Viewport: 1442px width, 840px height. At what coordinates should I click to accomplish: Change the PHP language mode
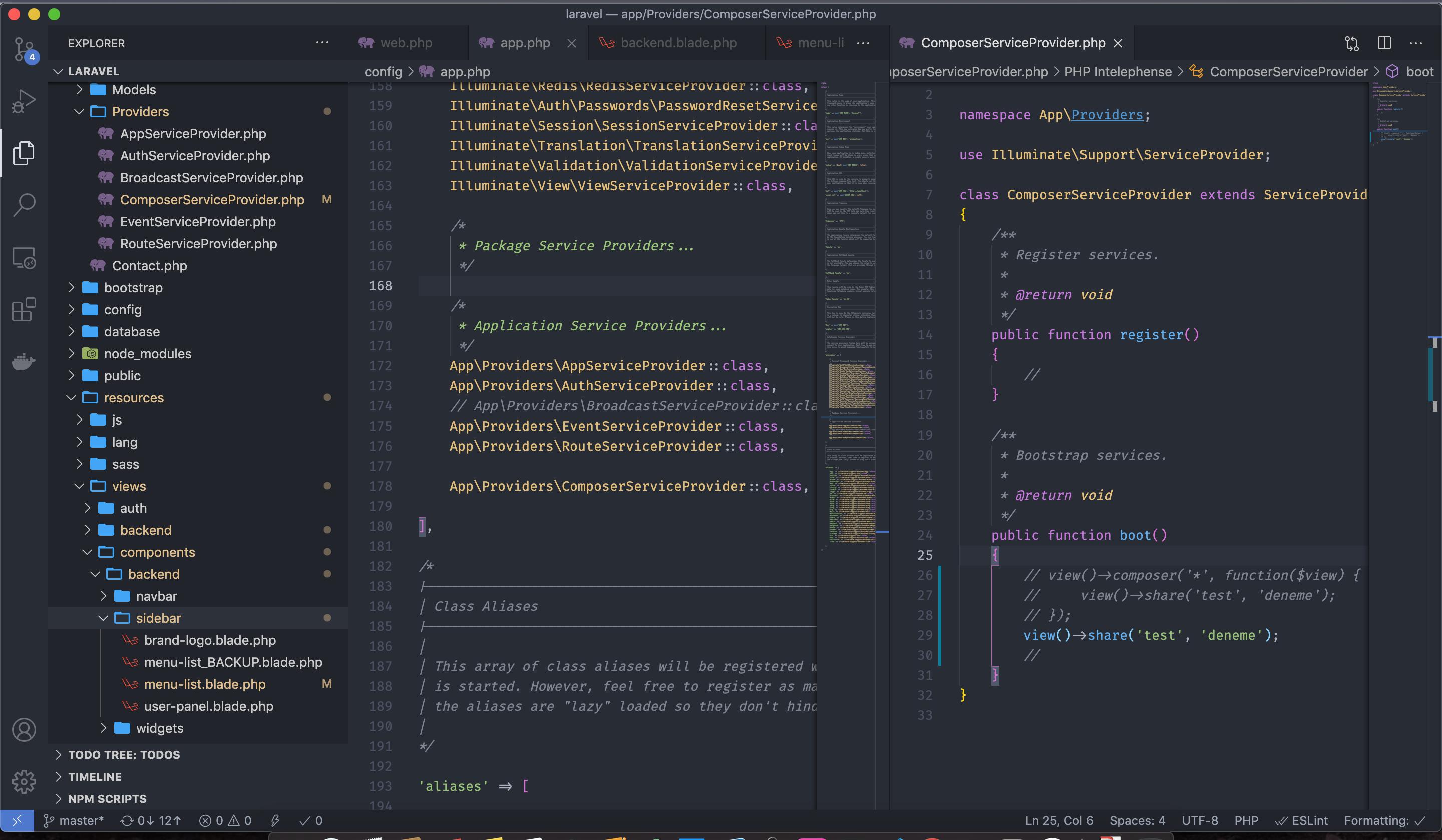(1246, 820)
